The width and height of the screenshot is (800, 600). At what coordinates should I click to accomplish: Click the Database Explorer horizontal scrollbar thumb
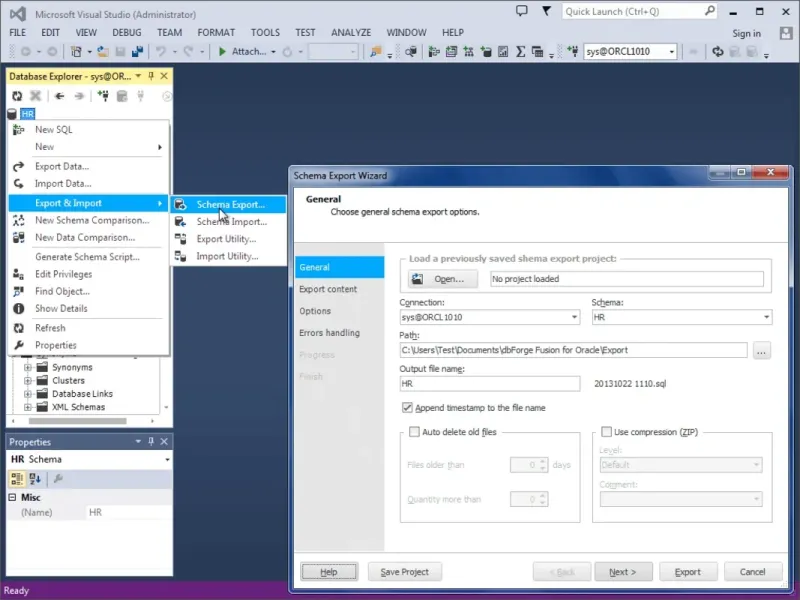click(78, 421)
